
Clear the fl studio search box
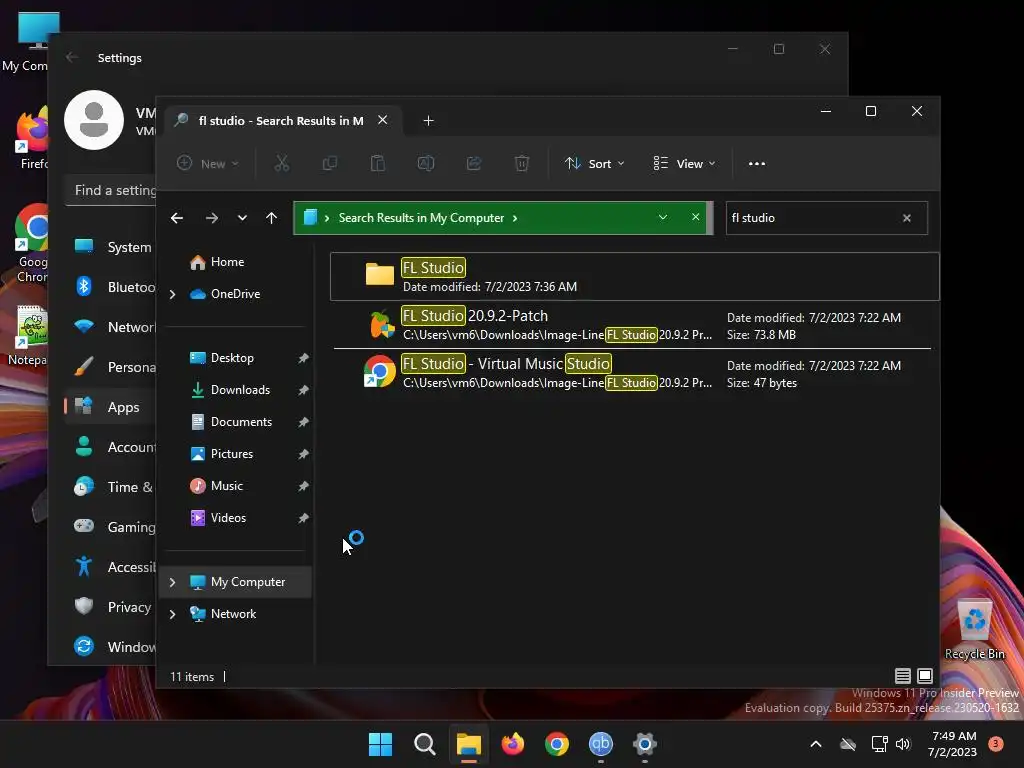coord(906,218)
